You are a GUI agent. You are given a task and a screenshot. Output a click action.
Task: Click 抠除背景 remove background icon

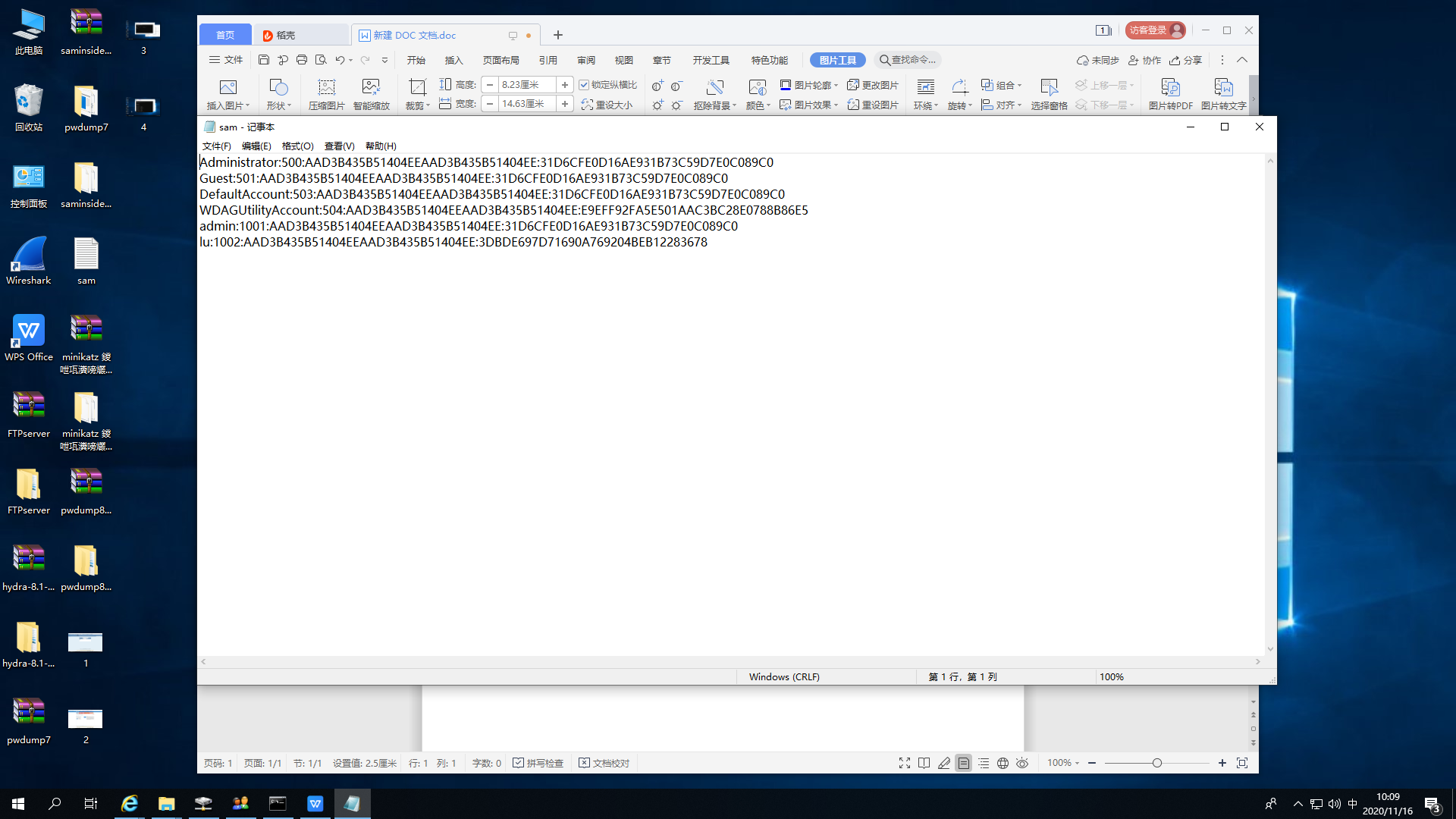[714, 88]
